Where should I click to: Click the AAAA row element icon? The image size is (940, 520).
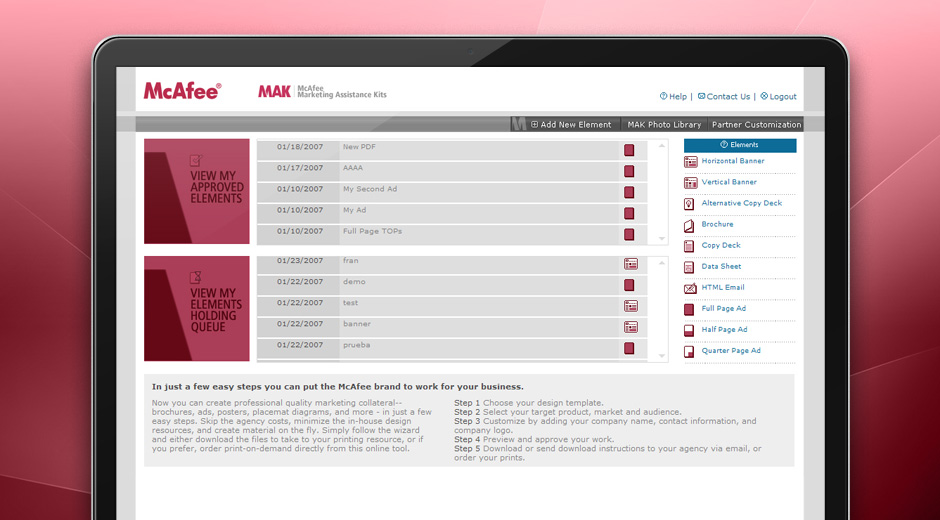click(x=629, y=171)
